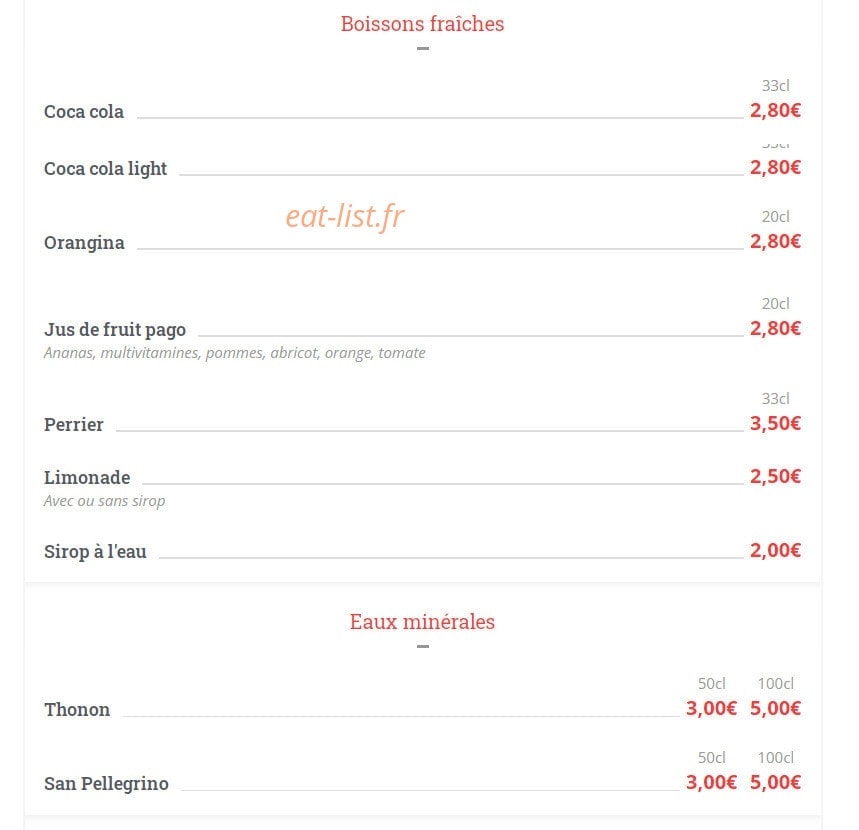Screen dimensions: 859x830
Task: Click the Jus de fruit pago item
Action: (x=115, y=330)
